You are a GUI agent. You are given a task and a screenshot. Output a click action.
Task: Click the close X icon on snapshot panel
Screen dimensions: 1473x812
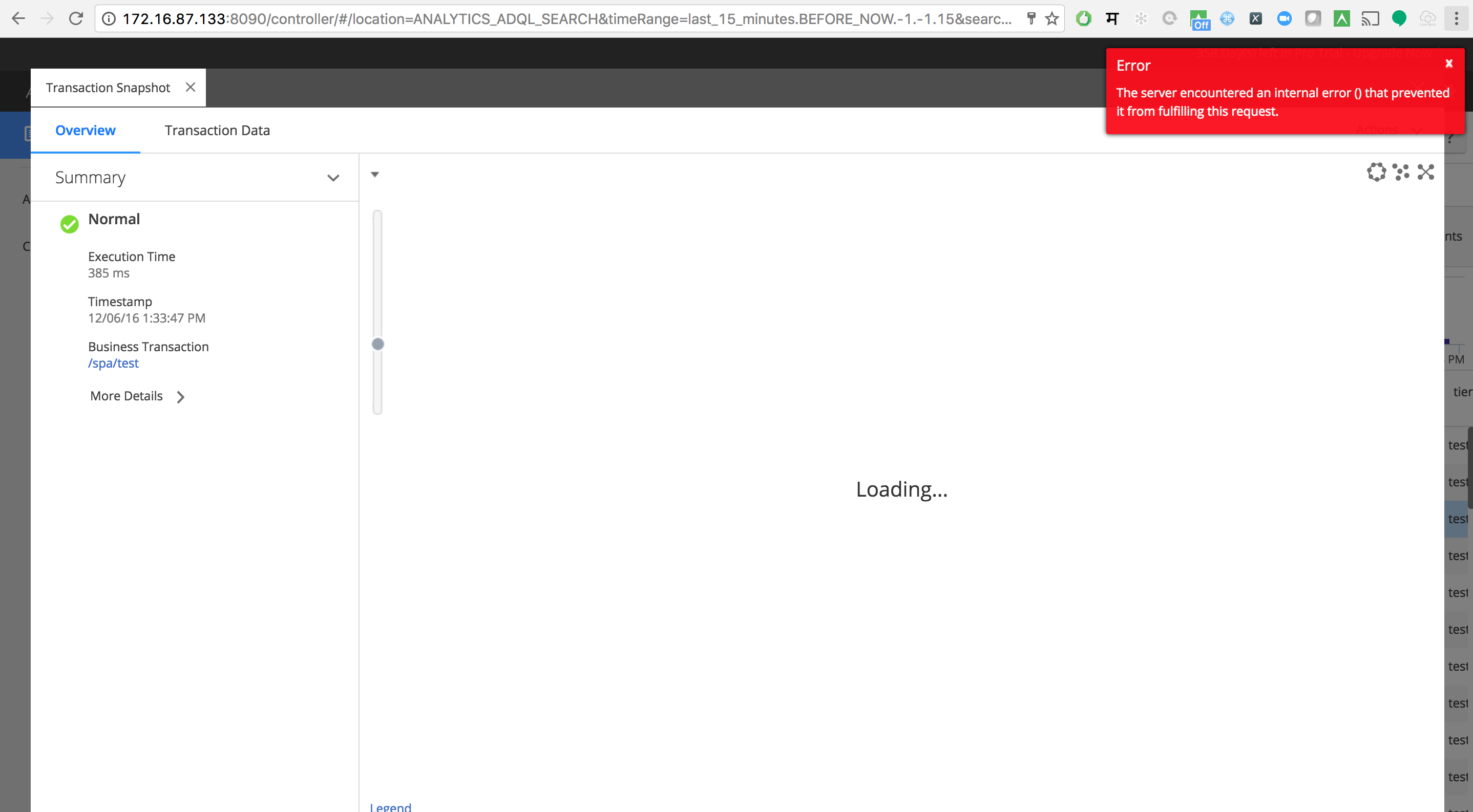191,87
